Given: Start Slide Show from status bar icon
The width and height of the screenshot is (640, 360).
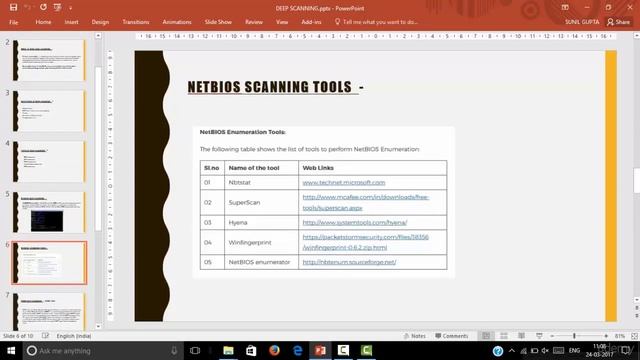Looking at the screenshot, I should point(539,336).
